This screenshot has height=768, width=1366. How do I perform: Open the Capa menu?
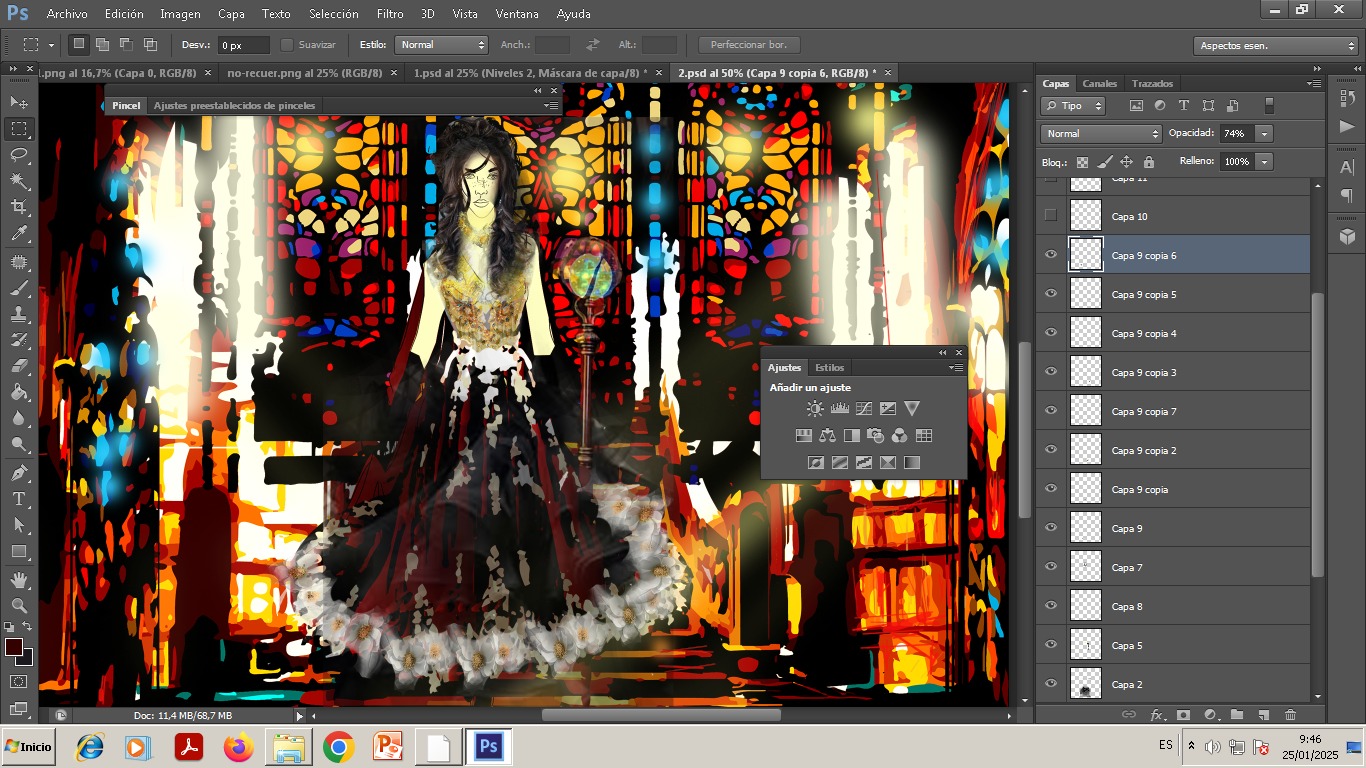[x=231, y=14]
